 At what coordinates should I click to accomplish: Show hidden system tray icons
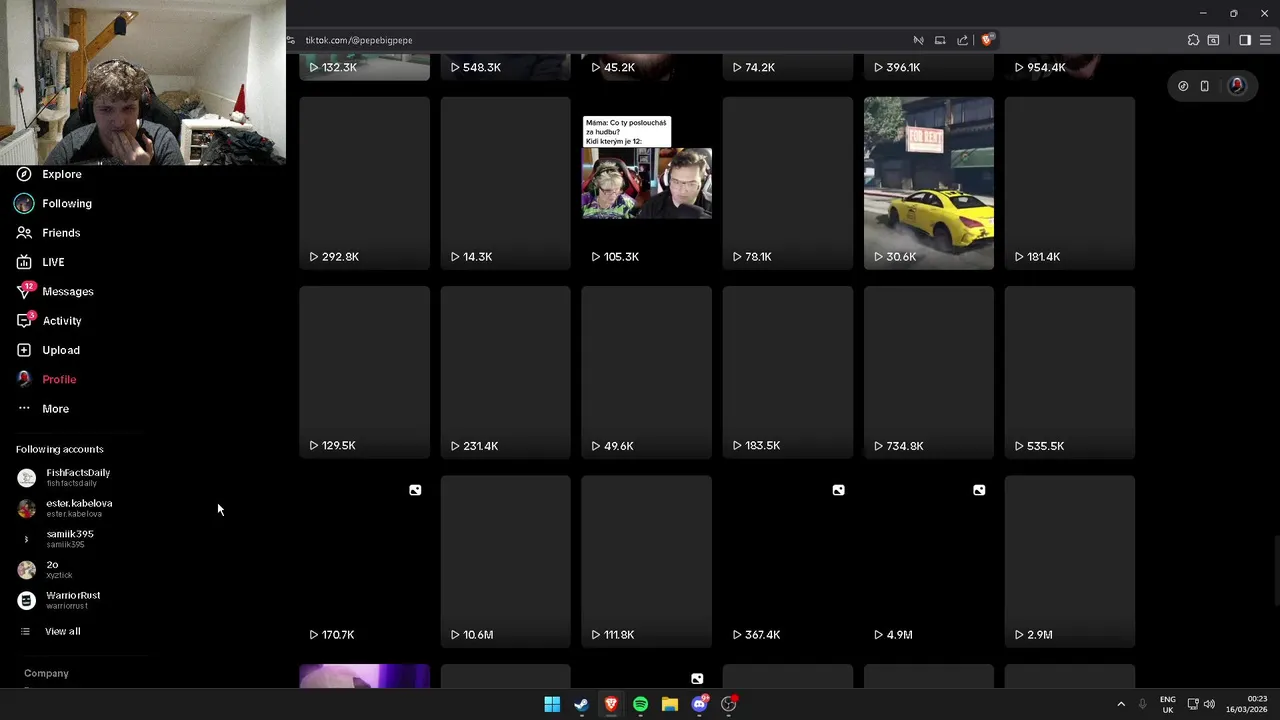click(x=1121, y=704)
